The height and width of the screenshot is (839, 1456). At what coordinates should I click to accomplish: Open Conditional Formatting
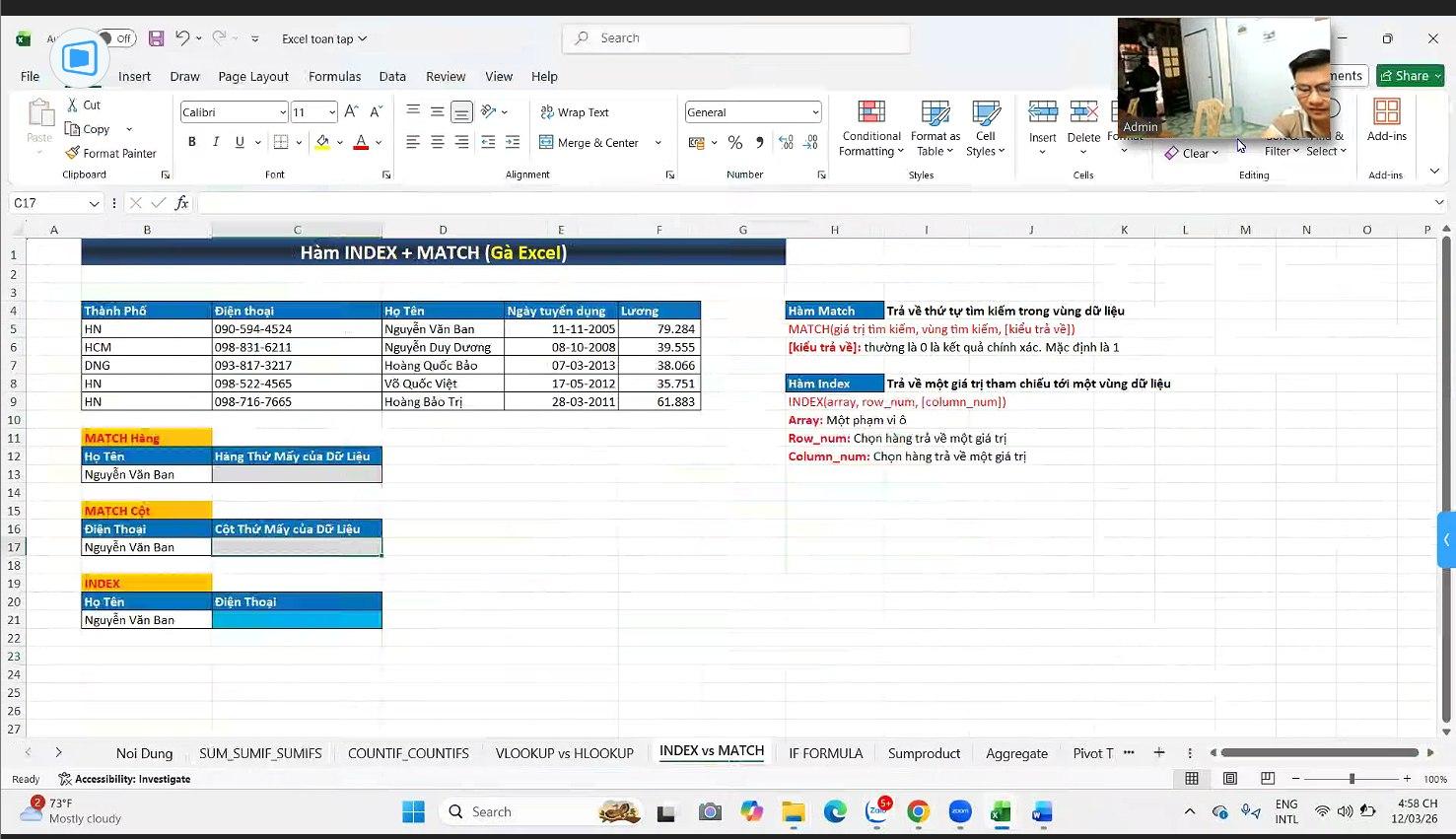click(x=870, y=128)
